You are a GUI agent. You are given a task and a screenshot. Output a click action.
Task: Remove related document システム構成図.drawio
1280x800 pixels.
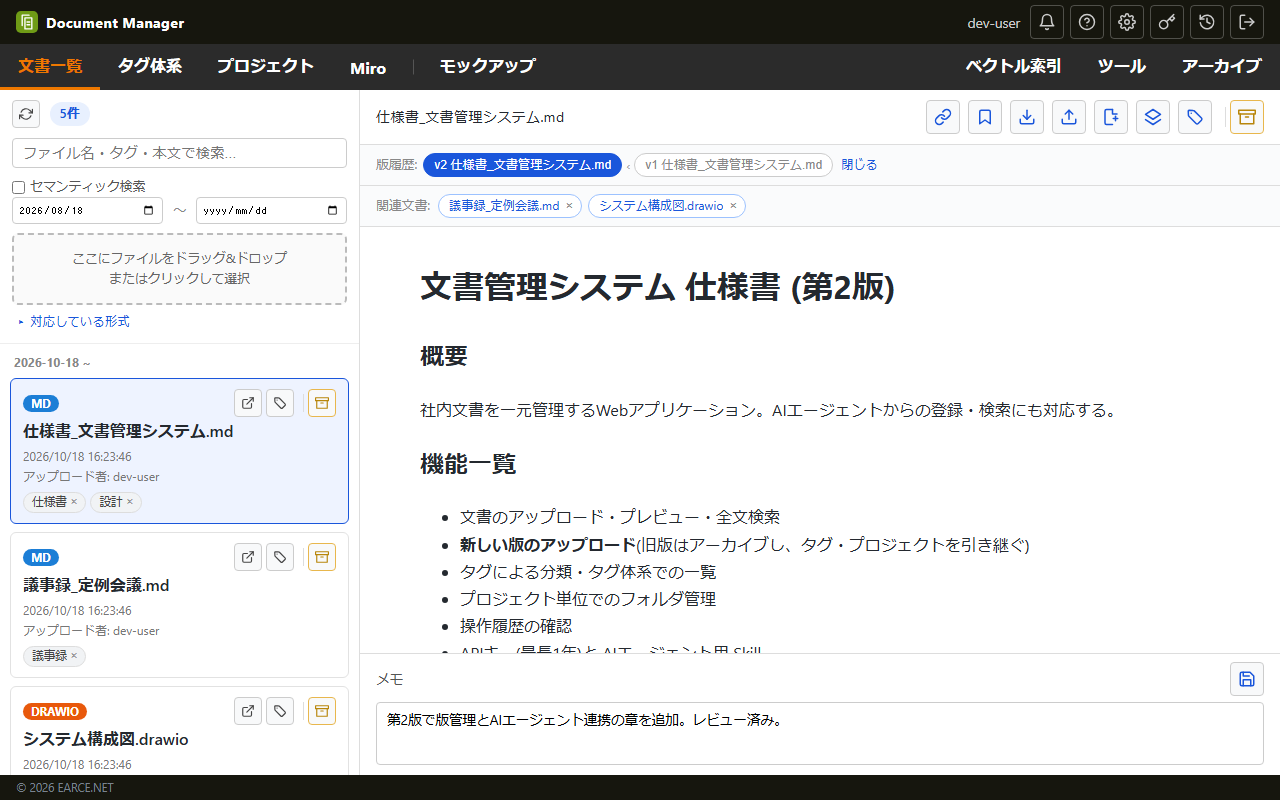click(x=733, y=206)
